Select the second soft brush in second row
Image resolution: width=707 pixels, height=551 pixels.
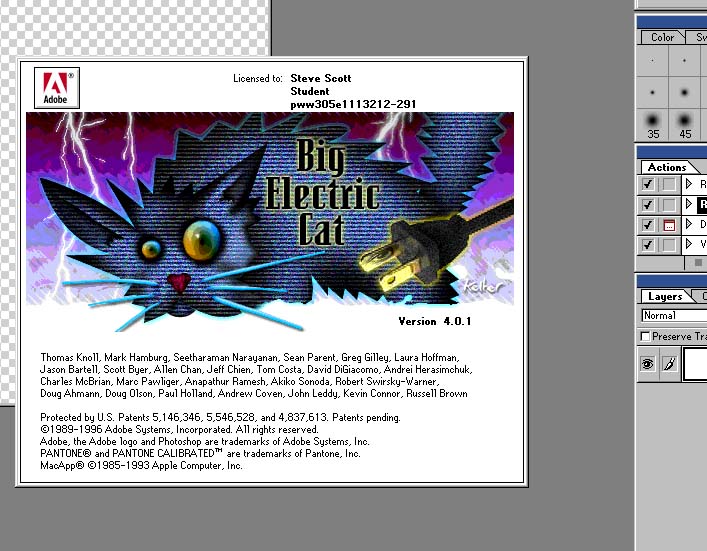(685, 92)
